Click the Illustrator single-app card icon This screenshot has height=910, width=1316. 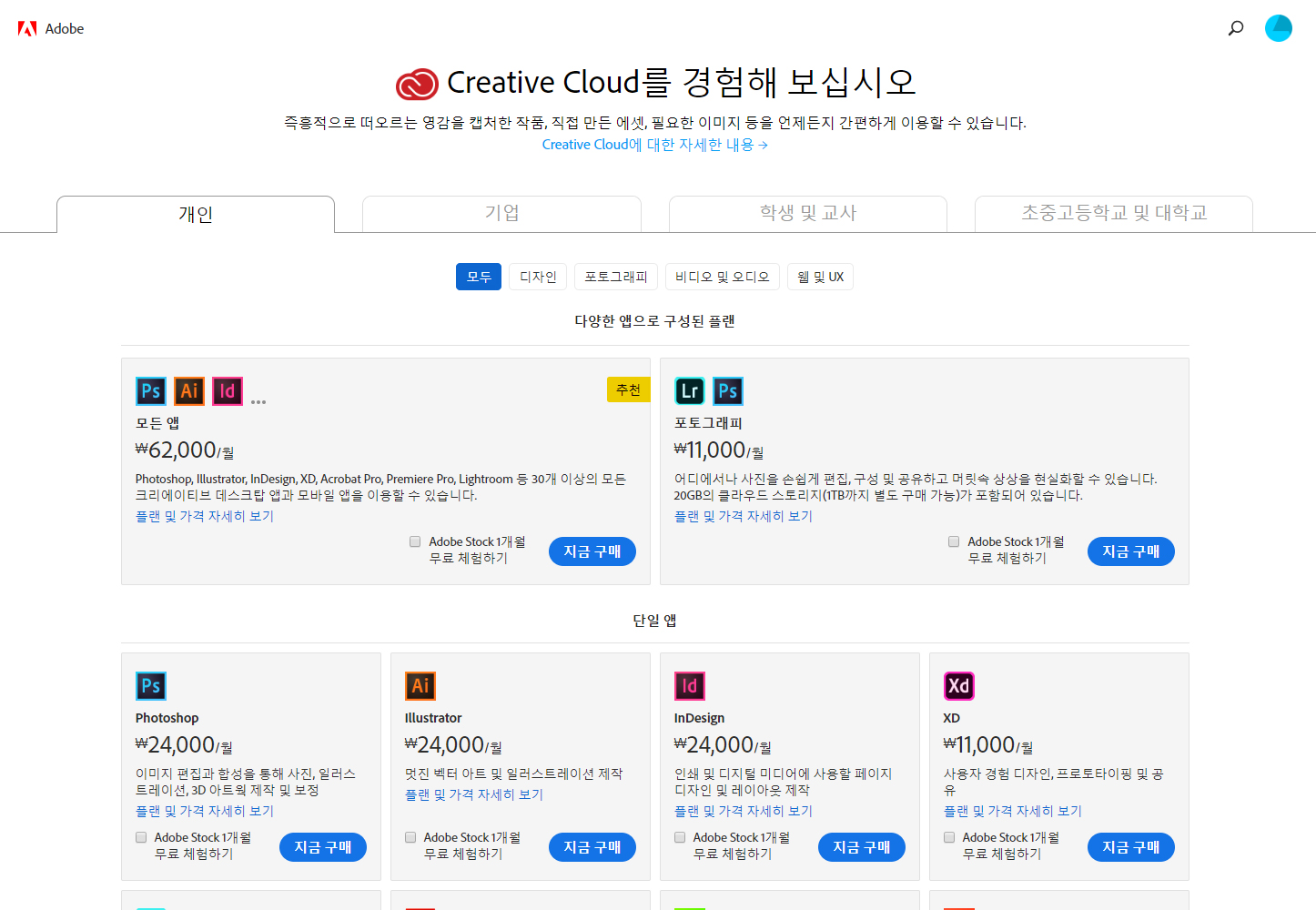coord(420,686)
